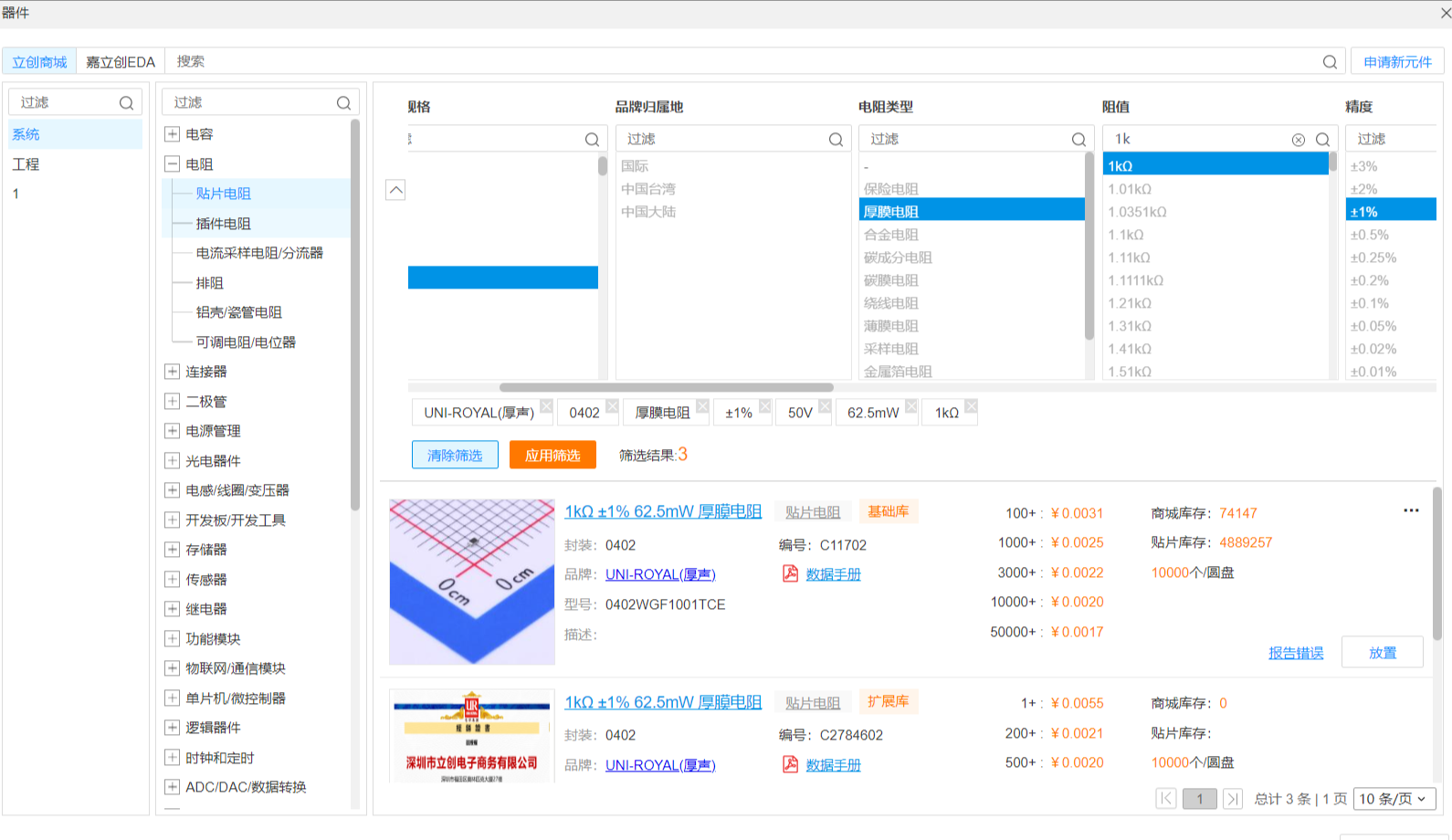Switch to the 嘉立创EDA tab
This screenshot has width=1452, height=840.
(x=121, y=62)
